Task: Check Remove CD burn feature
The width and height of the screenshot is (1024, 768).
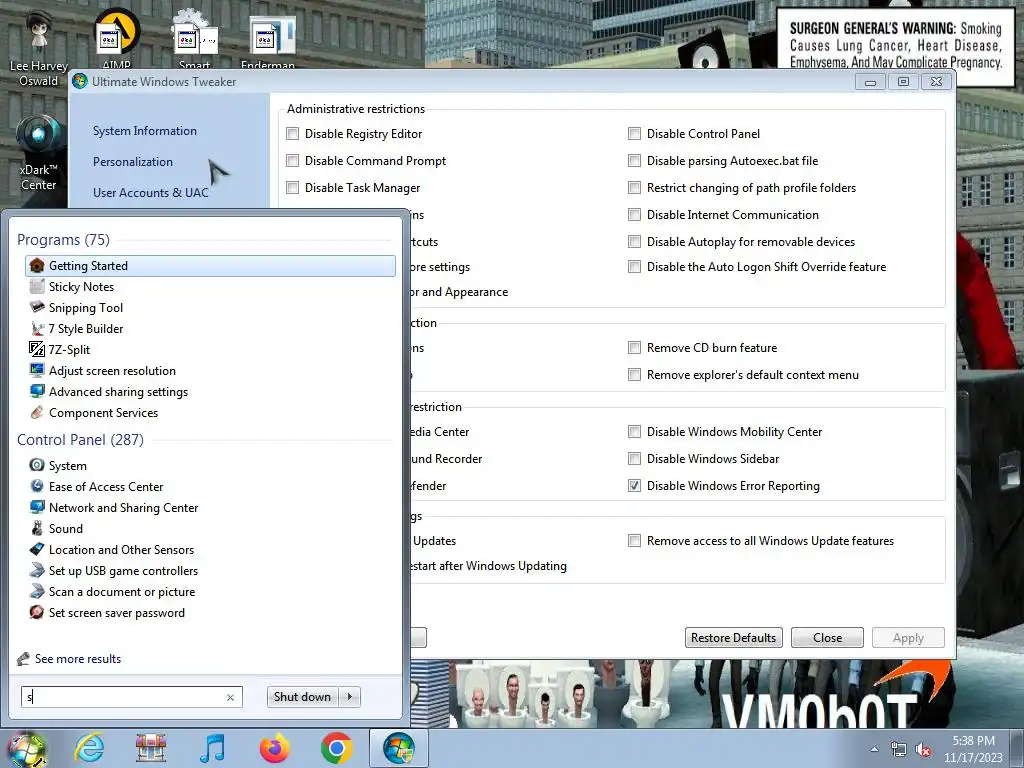Action: [634, 348]
